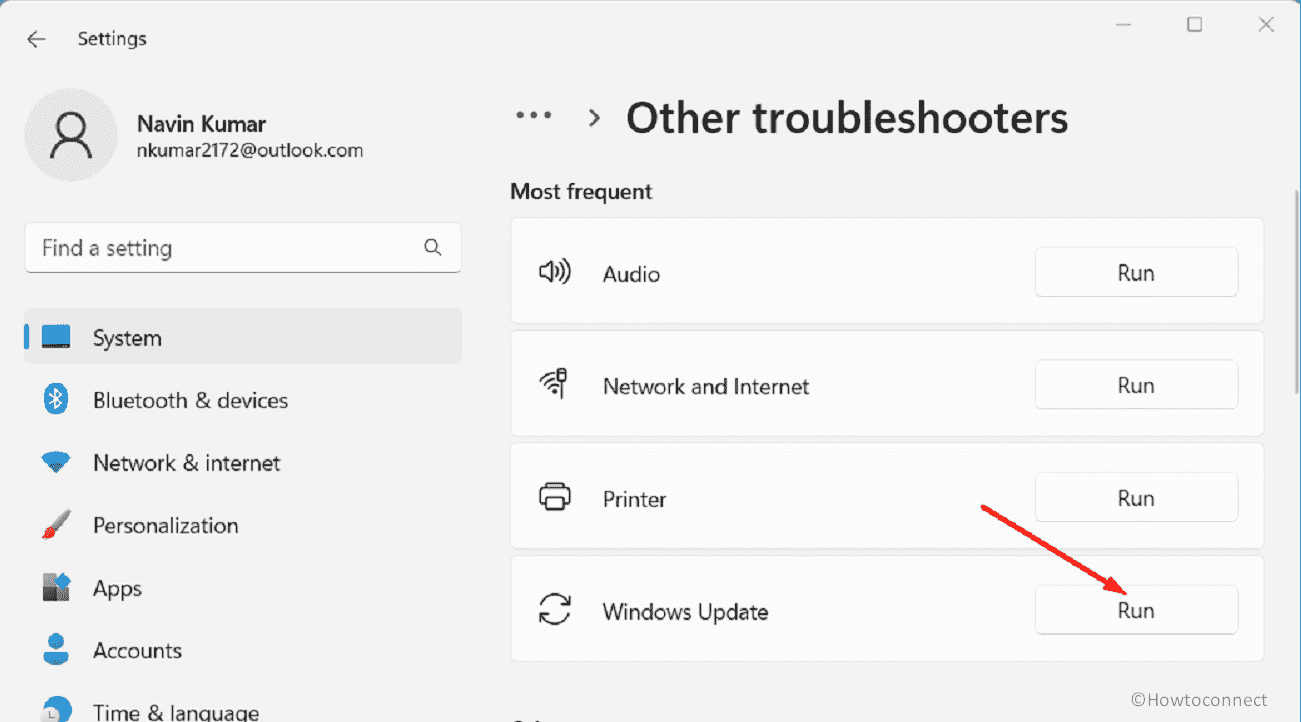Click the Network and Internet troubleshooter icon
The image size is (1301, 722).
(554, 385)
